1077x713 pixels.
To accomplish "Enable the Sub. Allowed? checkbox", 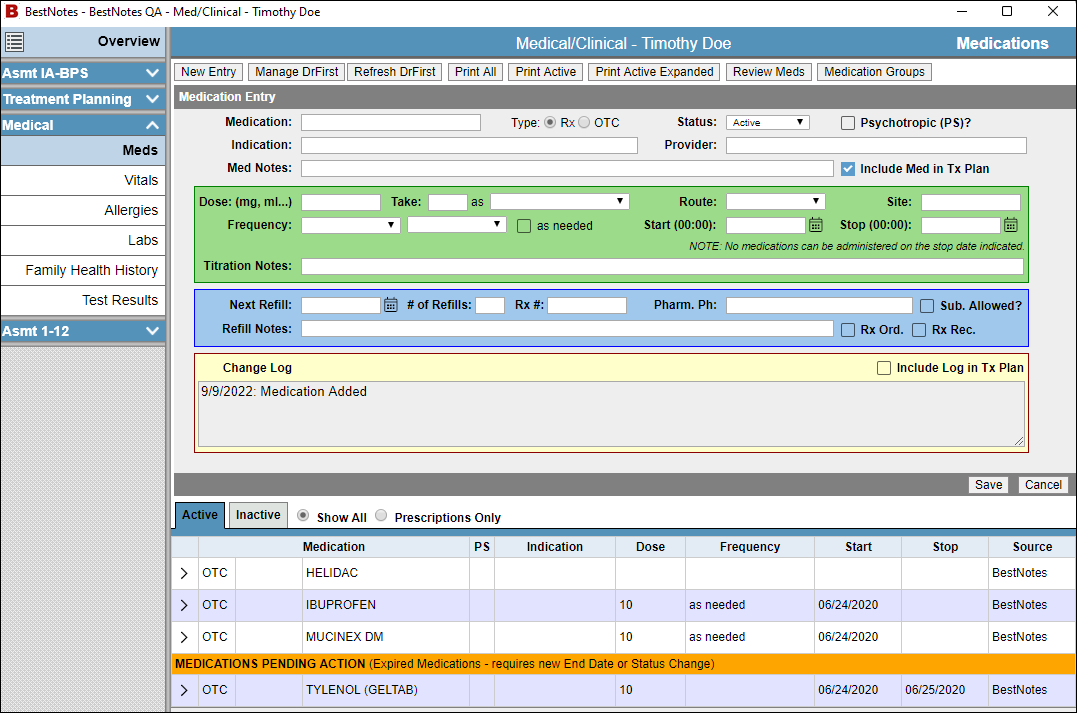I will [x=927, y=306].
